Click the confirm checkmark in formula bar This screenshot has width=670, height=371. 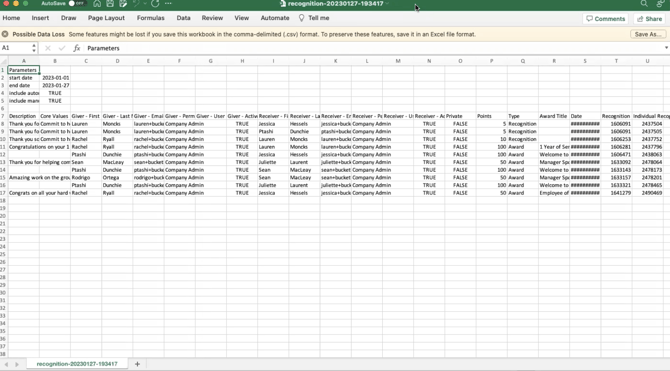pos(62,48)
